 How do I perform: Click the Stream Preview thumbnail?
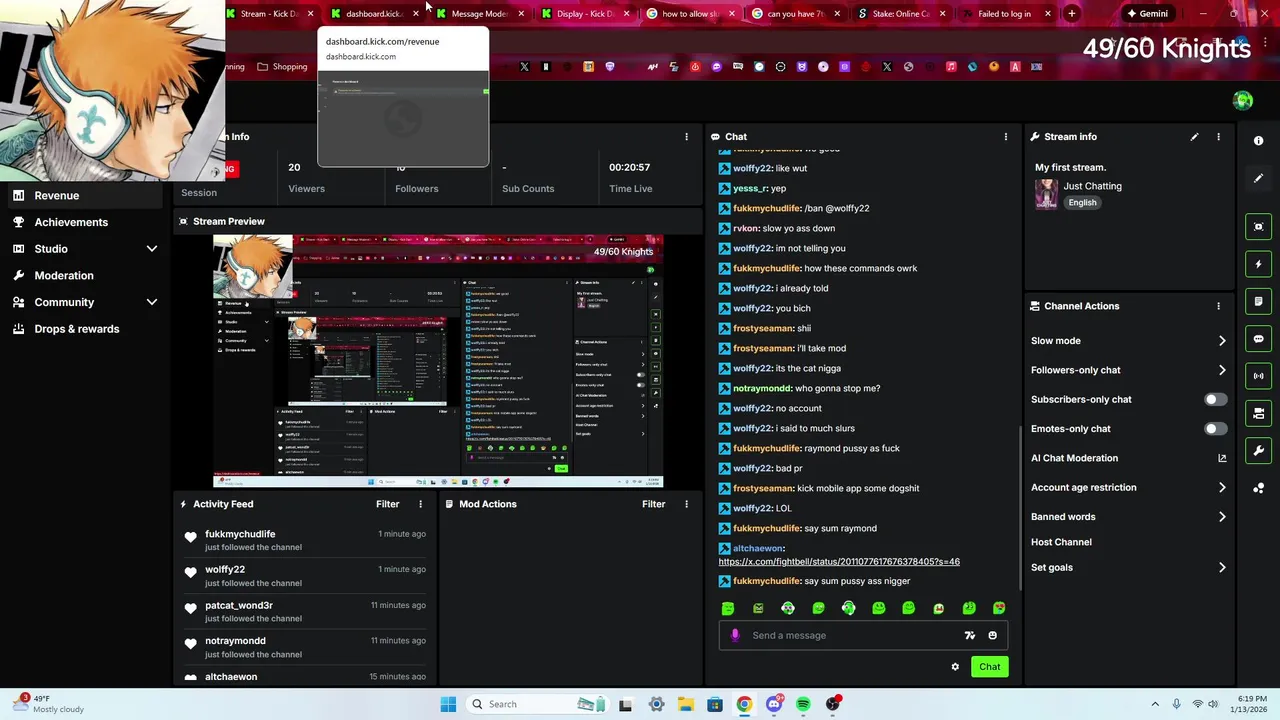[438, 361]
